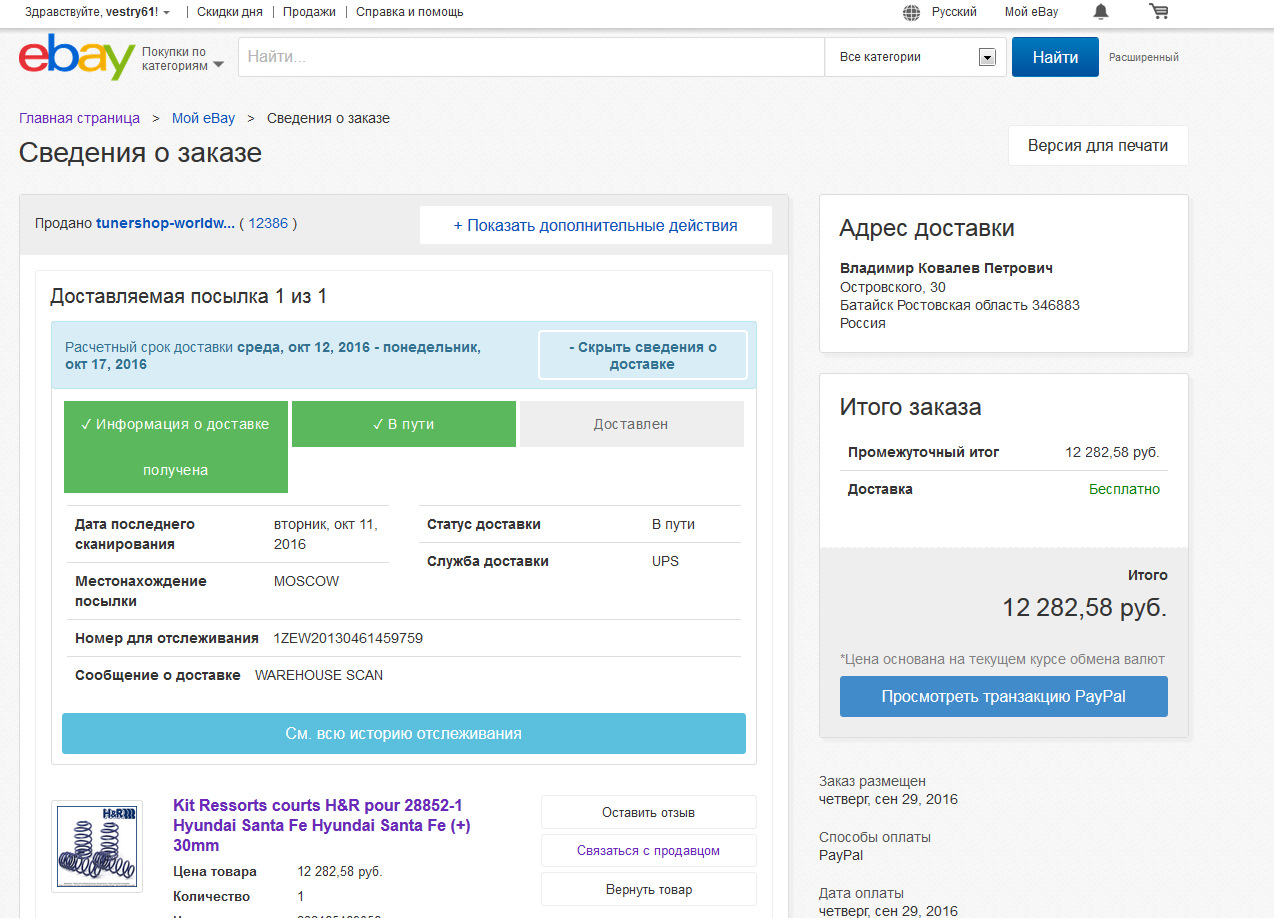Open Мой eBay top menu
This screenshot has width=1274, height=918.
(x=1031, y=12)
